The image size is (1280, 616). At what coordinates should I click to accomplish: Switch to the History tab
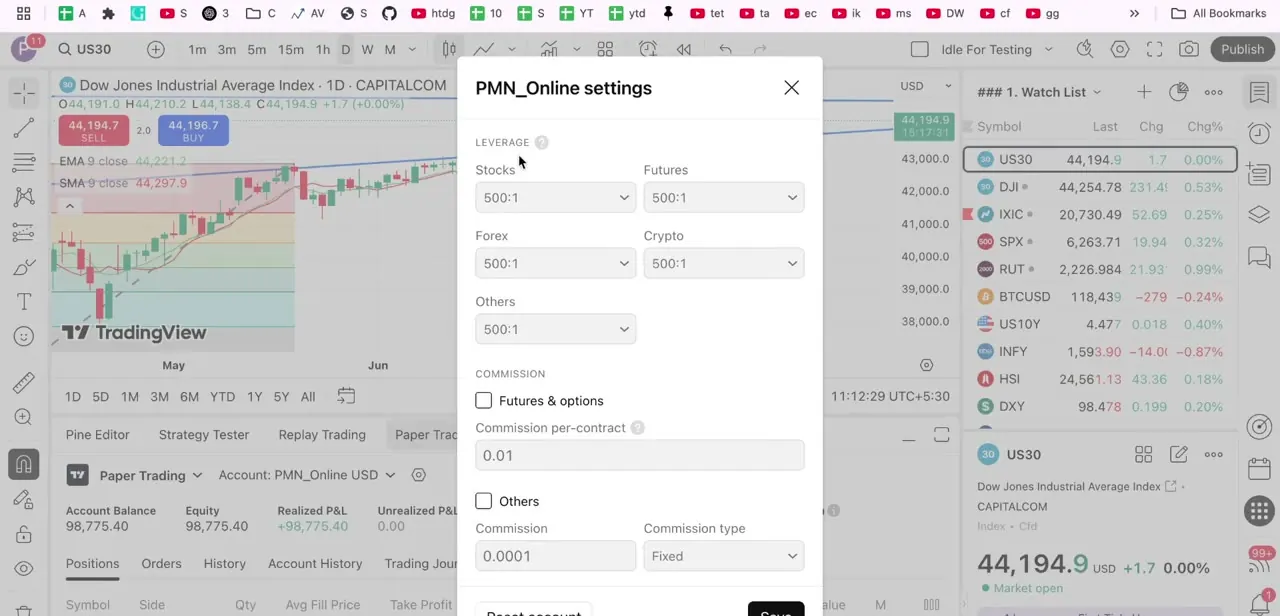225,564
